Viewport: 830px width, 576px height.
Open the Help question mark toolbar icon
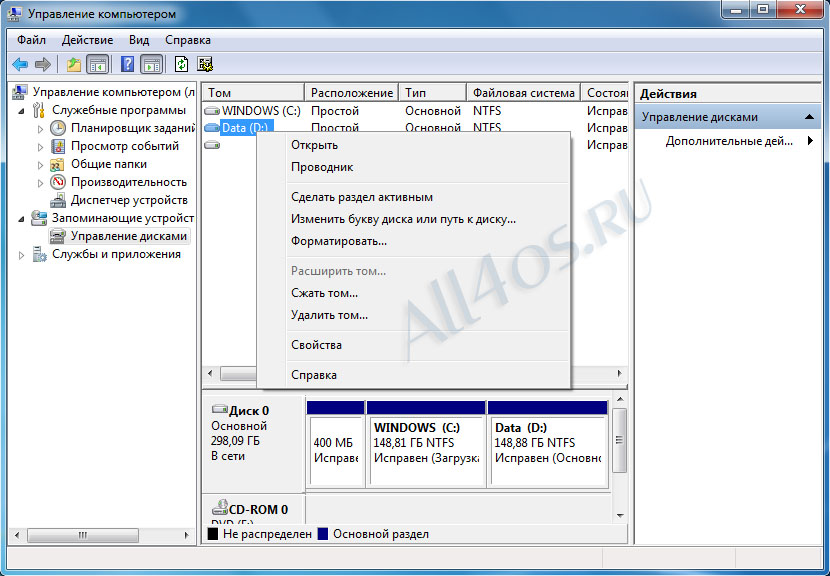[x=128, y=65]
